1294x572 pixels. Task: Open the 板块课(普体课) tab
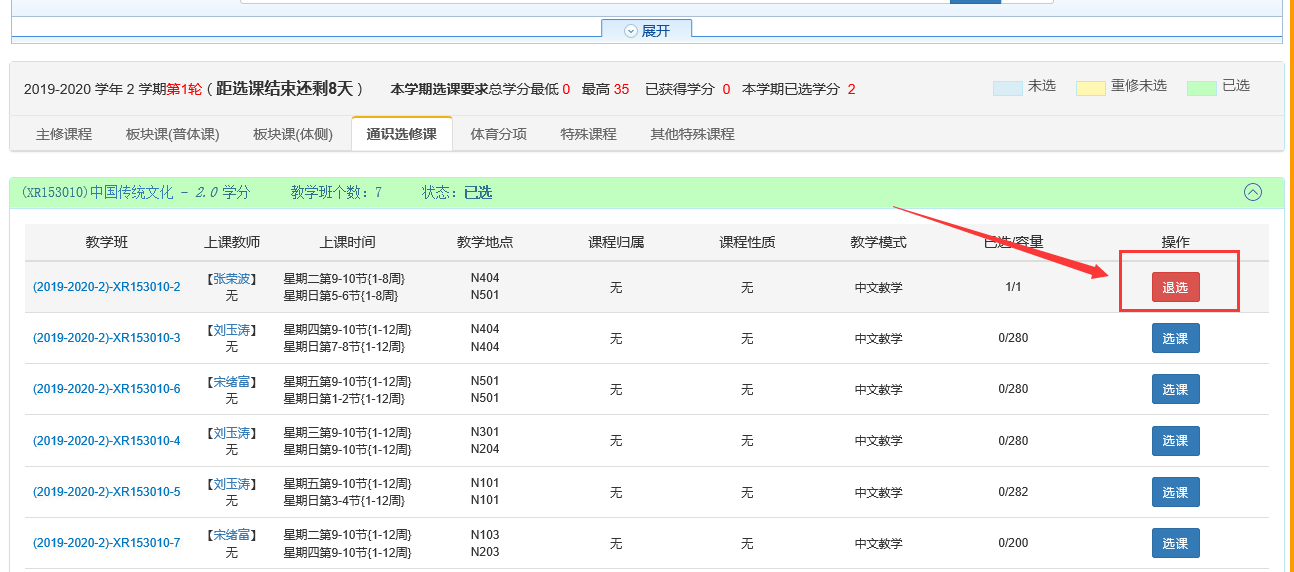172,134
